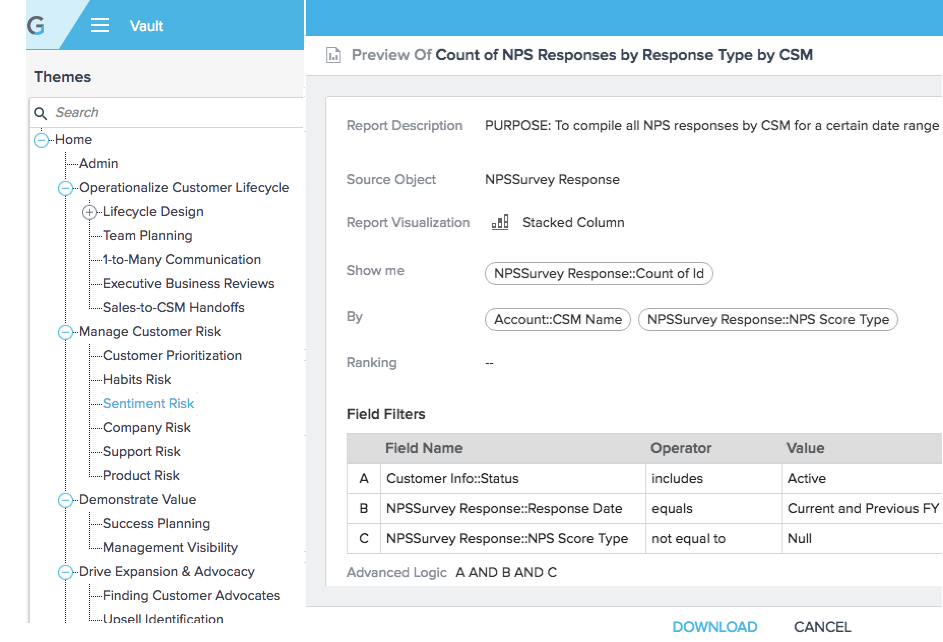
Task: Click the Stacked Column visualization icon
Action: coord(500,222)
